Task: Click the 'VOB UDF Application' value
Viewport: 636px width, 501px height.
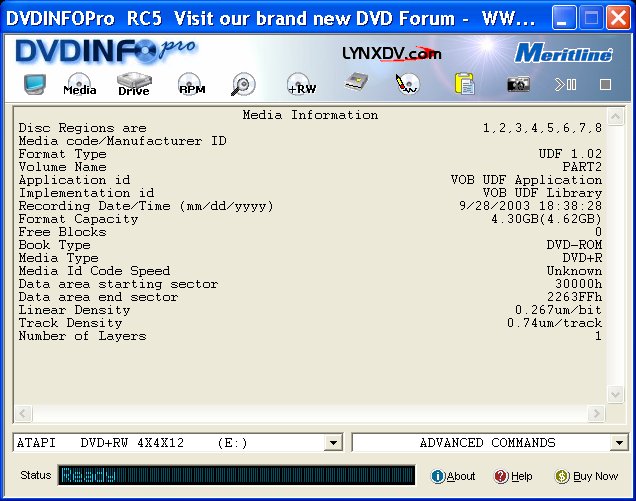Action: (x=526, y=180)
